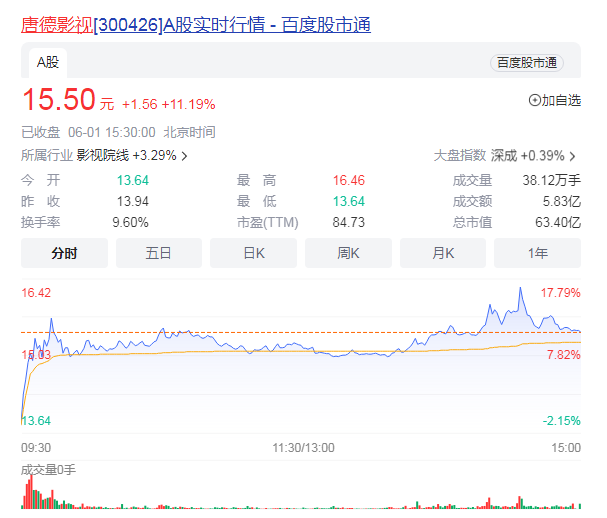The image size is (607, 518).
Task: Switch to the 五日 chart tab
Action: (x=158, y=253)
